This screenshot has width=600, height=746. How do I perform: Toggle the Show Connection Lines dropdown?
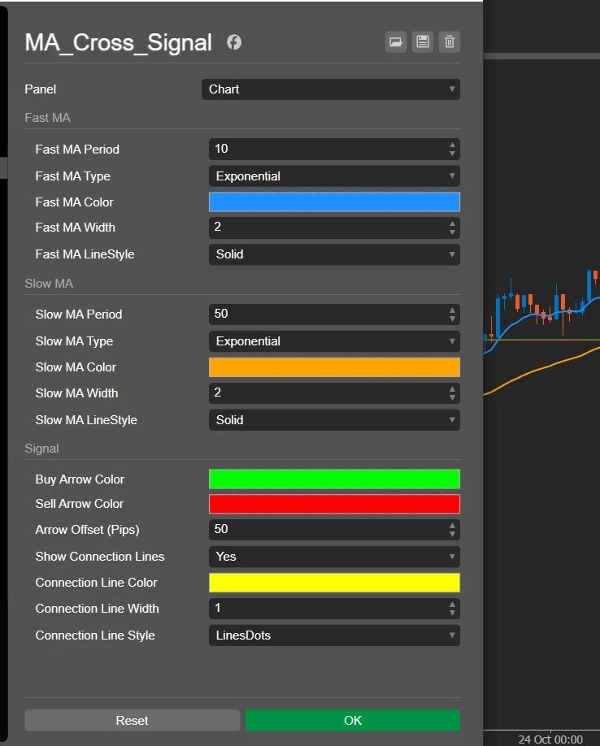click(x=334, y=556)
